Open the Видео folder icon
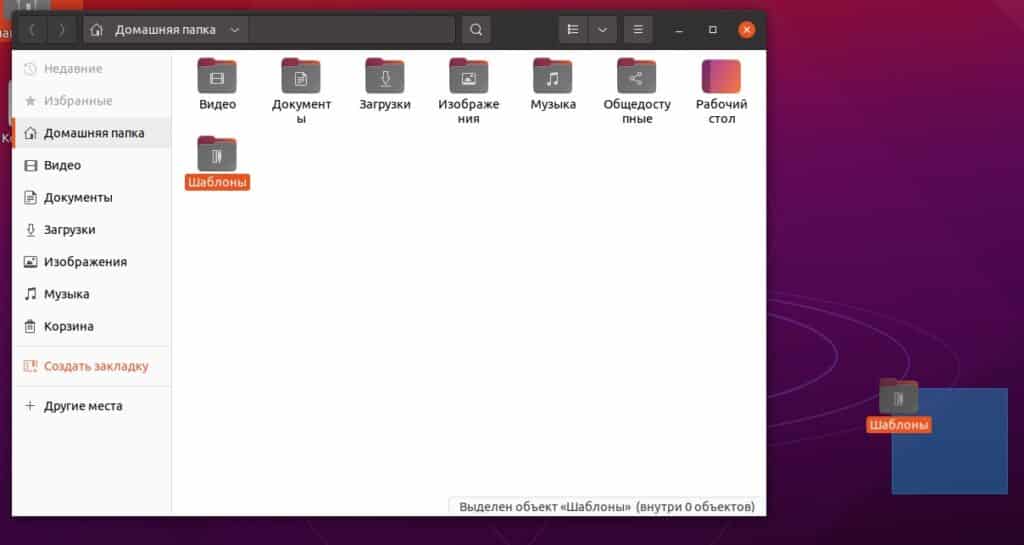This screenshot has height=545, width=1024. click(x=217, y=77)
